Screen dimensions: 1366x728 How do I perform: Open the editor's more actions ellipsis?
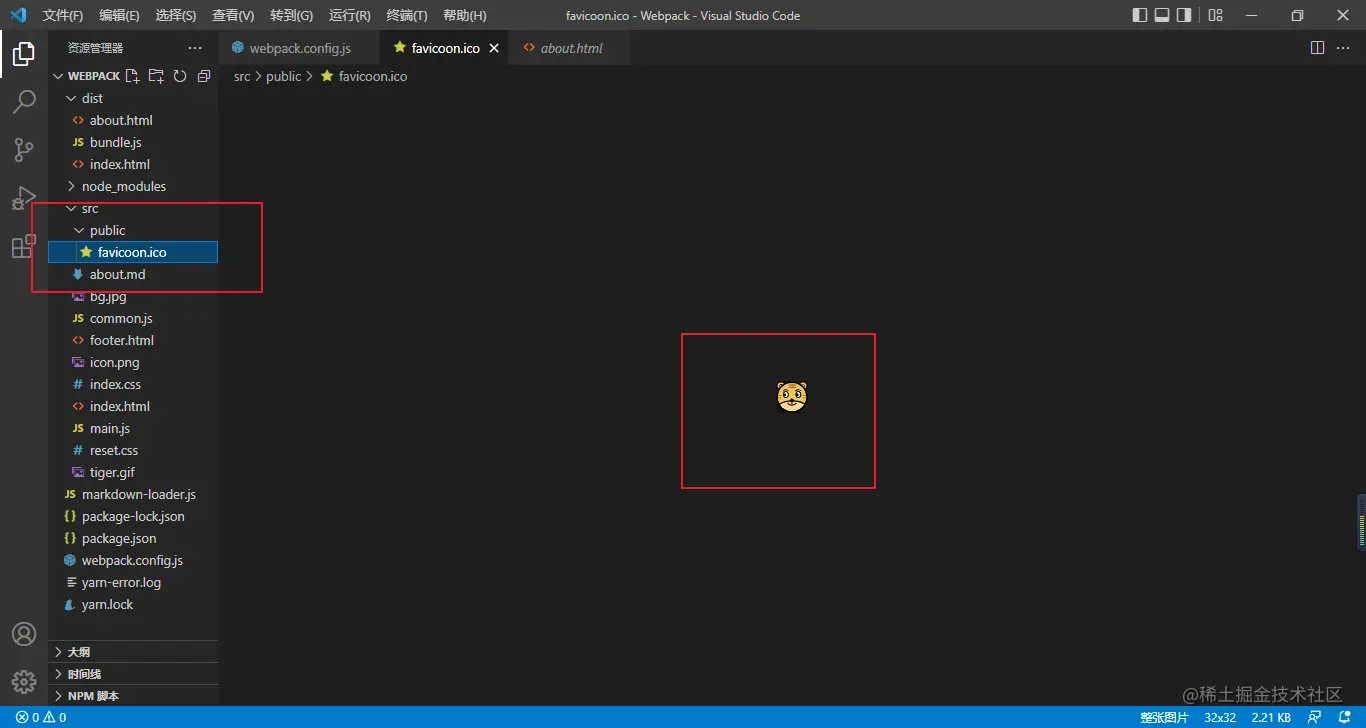pyautogui.click(x=1343, y=48)
